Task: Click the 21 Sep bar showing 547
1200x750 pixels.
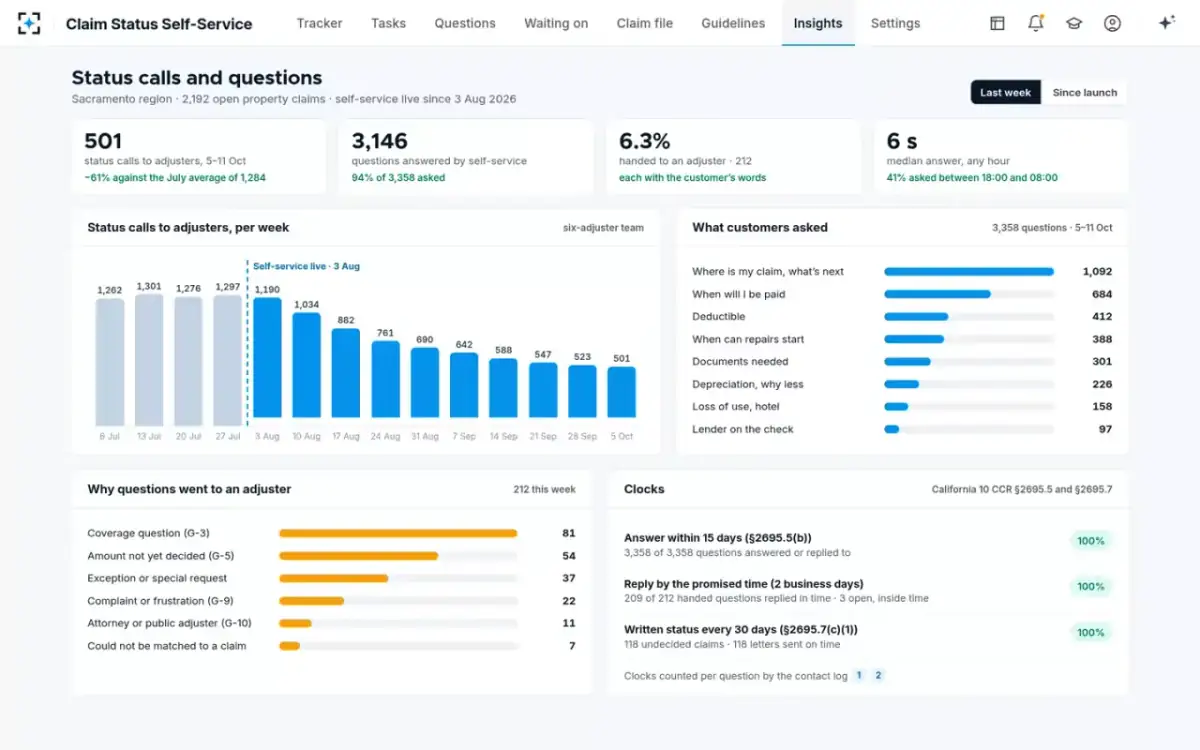Action: pyautogui.click(x=543, y=390)
